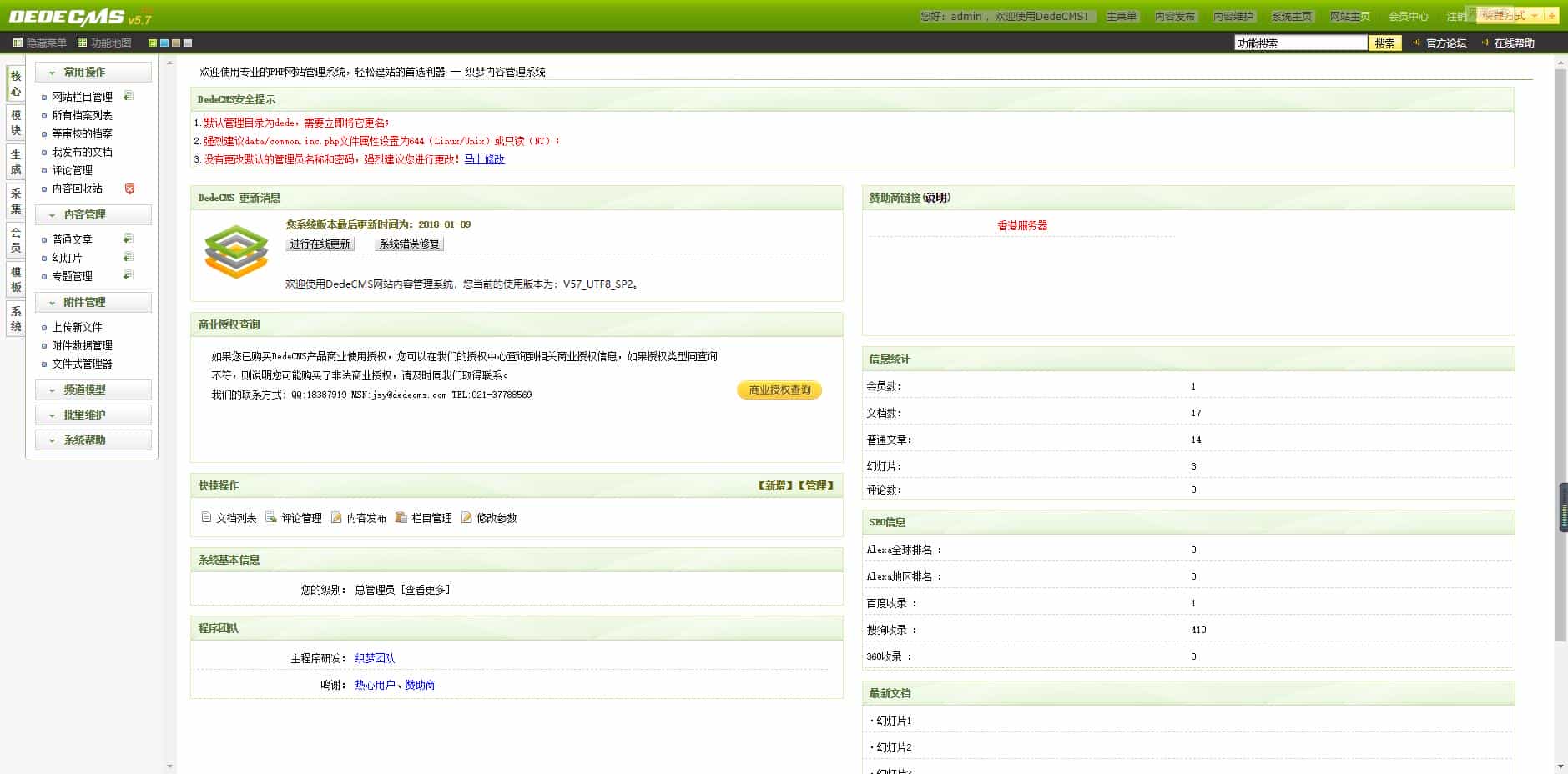Click the add icon beside 专题管理
This screenshot has width=1568, height=774.
click(x=129, y=276)
